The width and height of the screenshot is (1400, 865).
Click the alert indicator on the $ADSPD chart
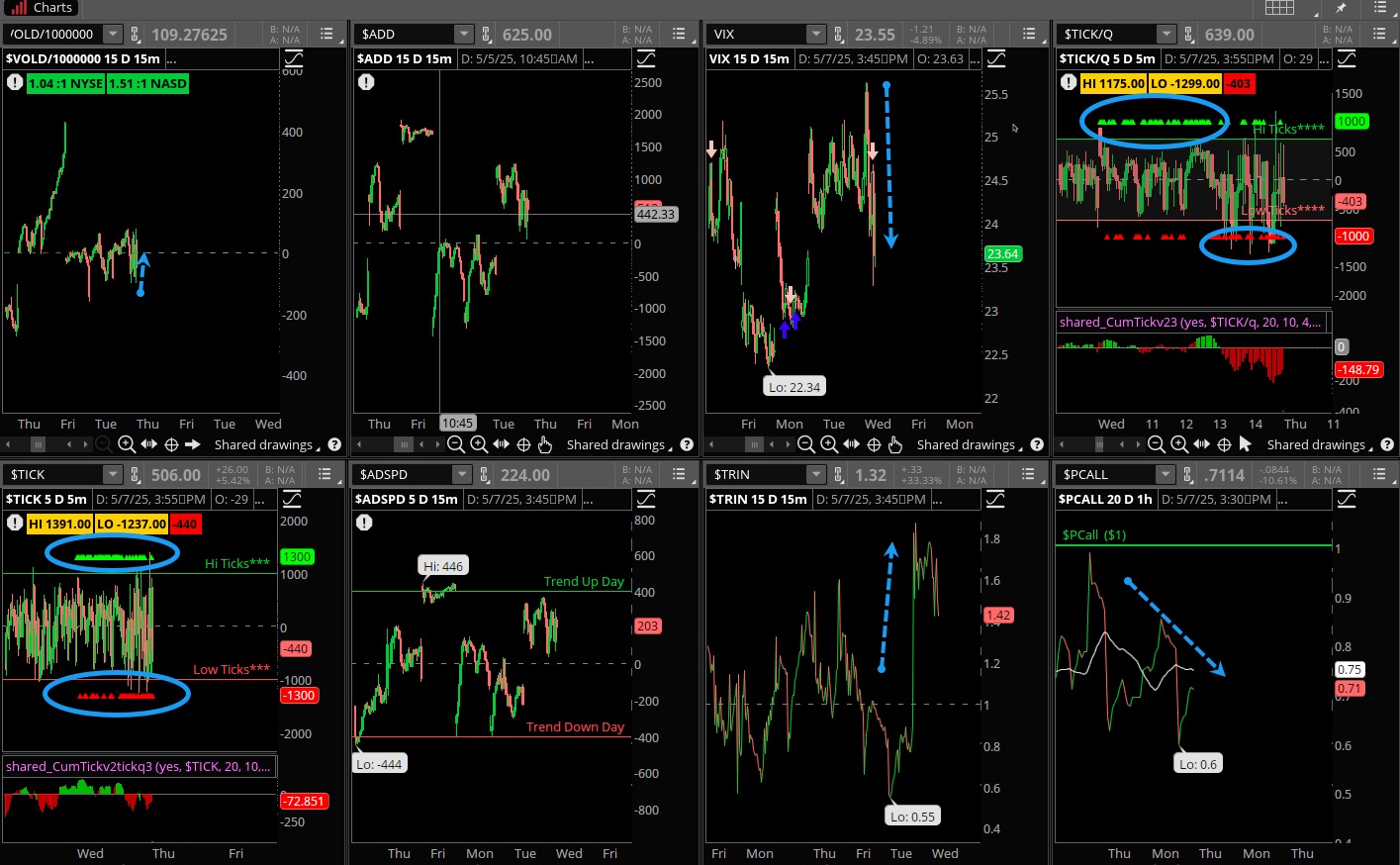click(364, 522)
